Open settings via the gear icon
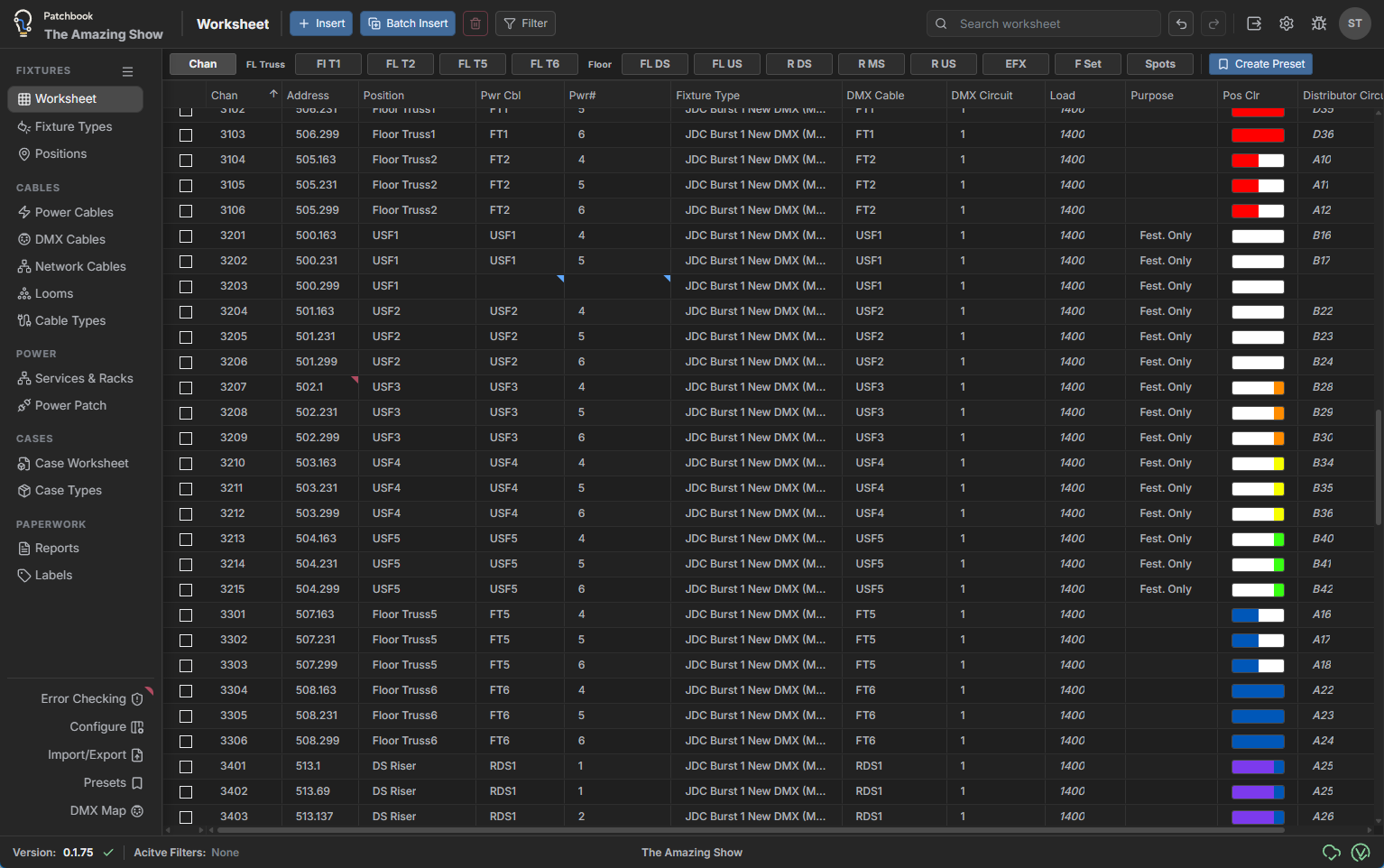The width and height of the screenshot is (1384, 868). tap(1287, 23)
